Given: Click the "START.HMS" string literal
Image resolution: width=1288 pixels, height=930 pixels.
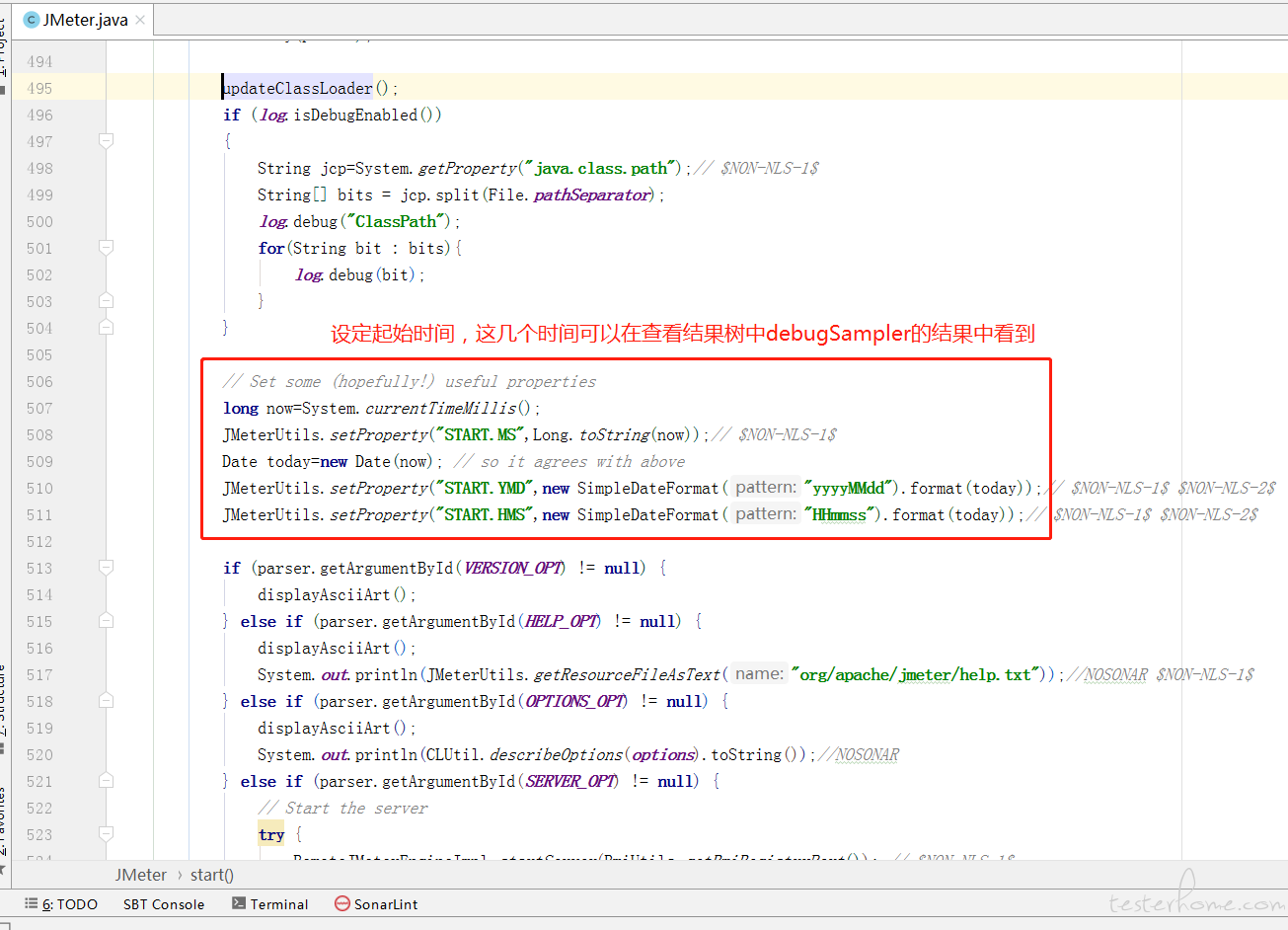Looking at the screenshot, I should point(485,514).
